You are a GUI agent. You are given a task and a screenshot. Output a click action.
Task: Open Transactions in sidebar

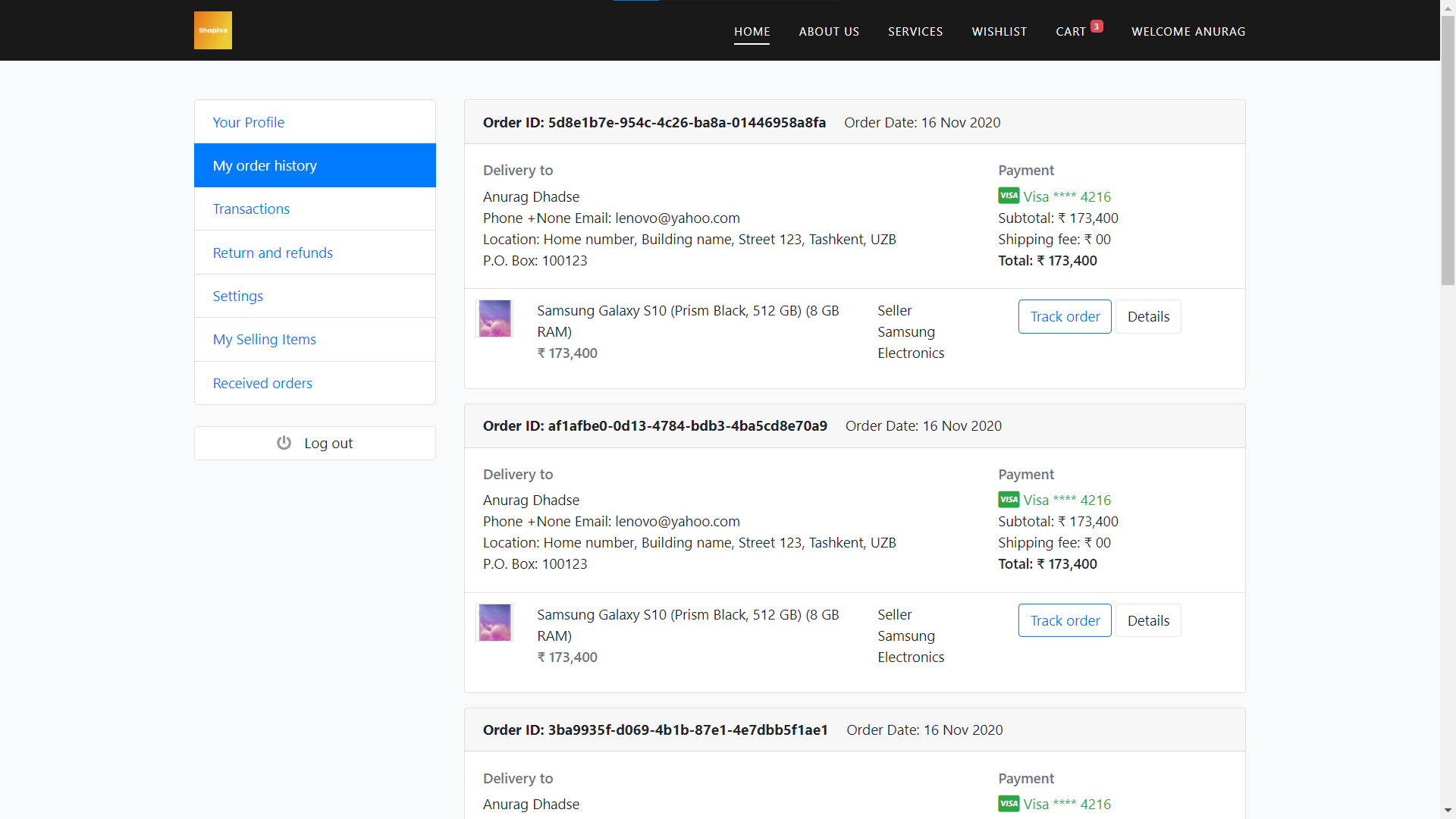coord(251,209)
